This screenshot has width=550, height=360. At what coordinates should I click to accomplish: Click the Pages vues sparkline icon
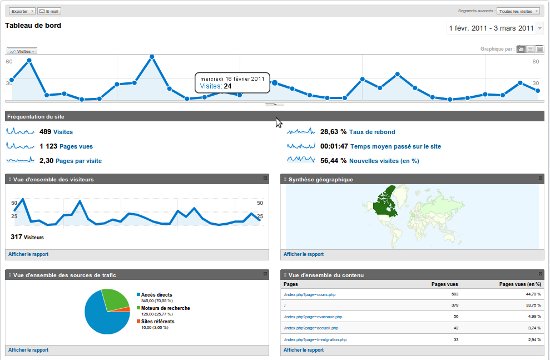20,146
